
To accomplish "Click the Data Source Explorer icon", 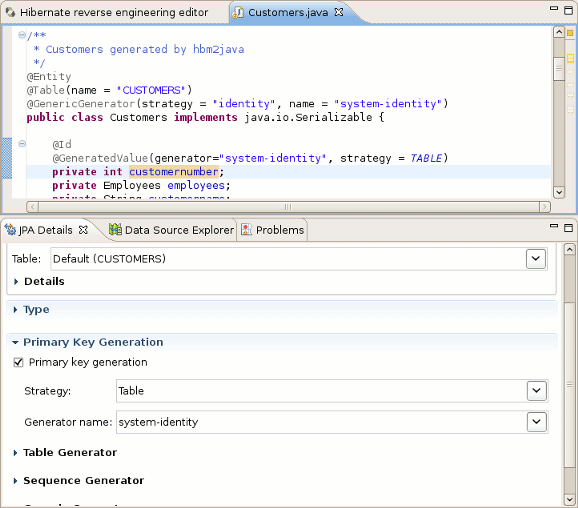I will (x=115, y=229).
